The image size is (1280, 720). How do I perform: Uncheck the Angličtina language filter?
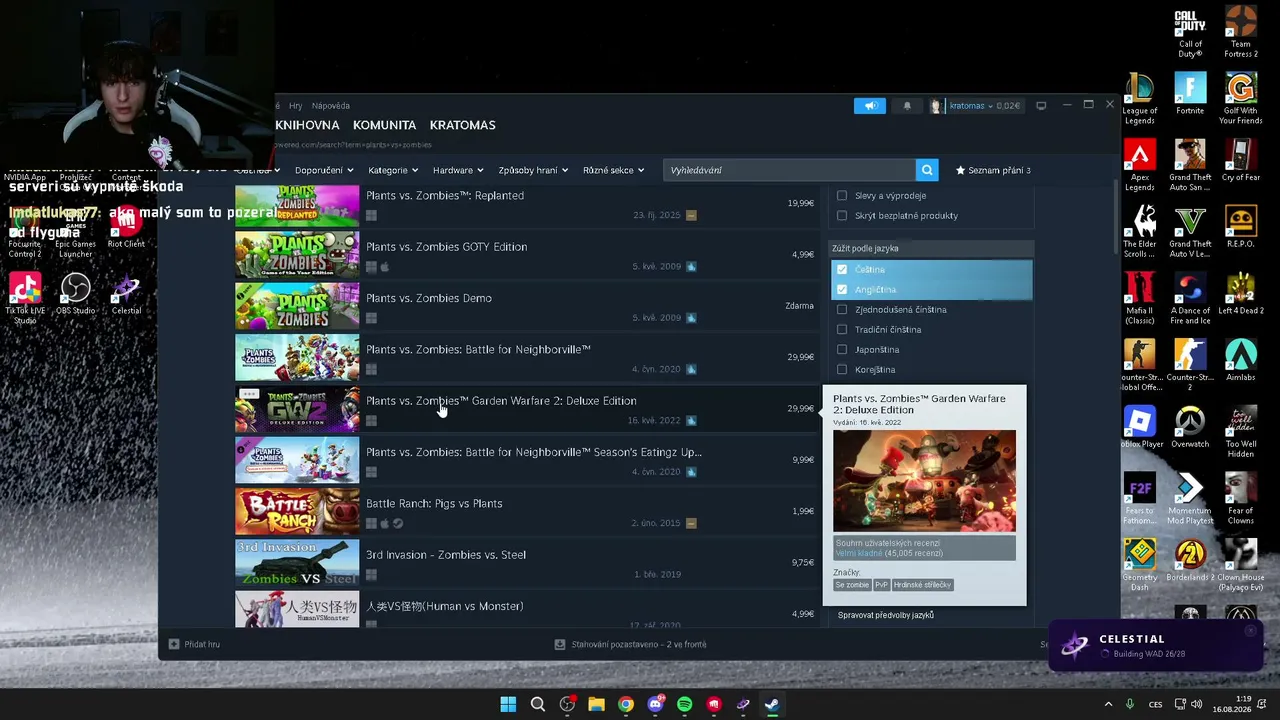pos(842,289)
